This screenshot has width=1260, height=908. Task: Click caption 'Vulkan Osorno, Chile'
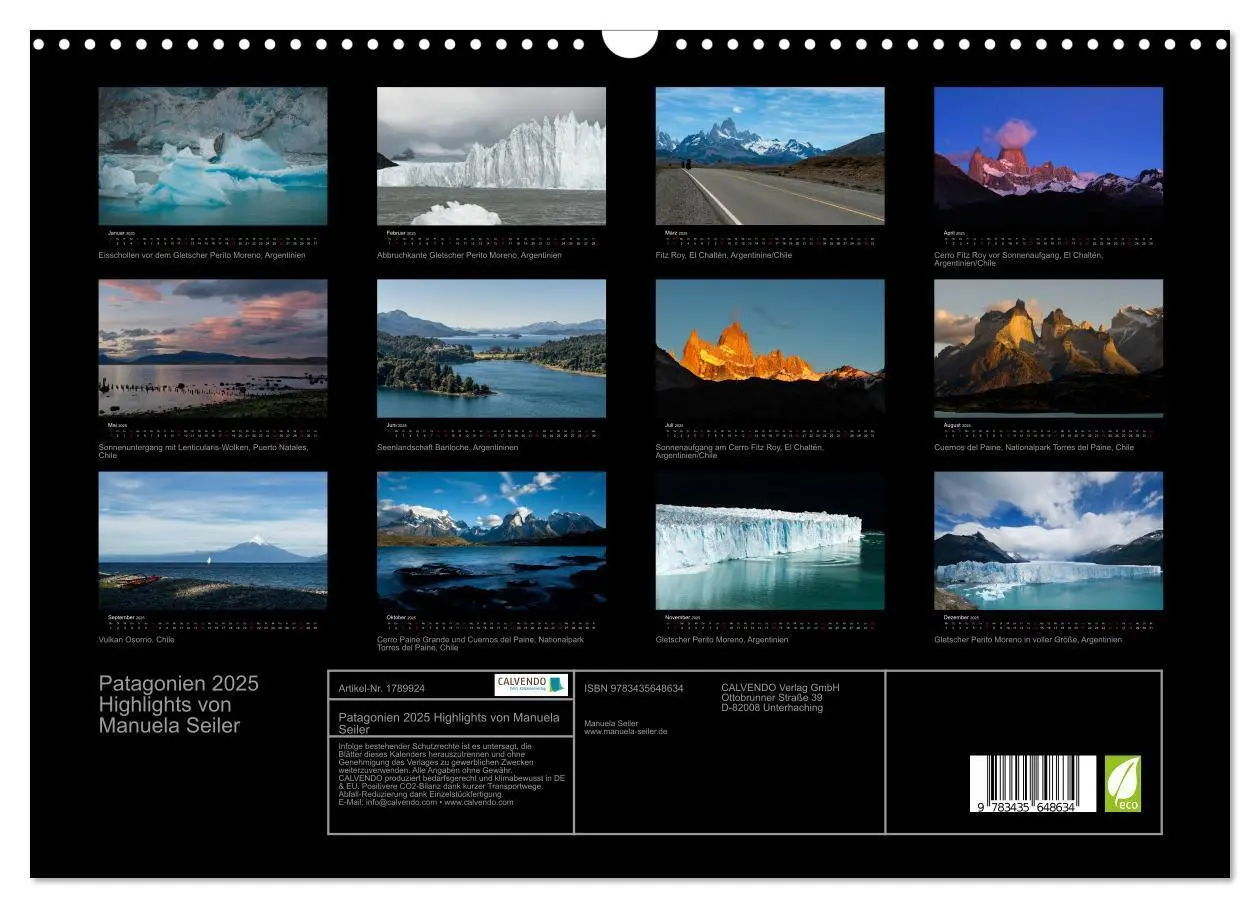(x=136, y=639)
